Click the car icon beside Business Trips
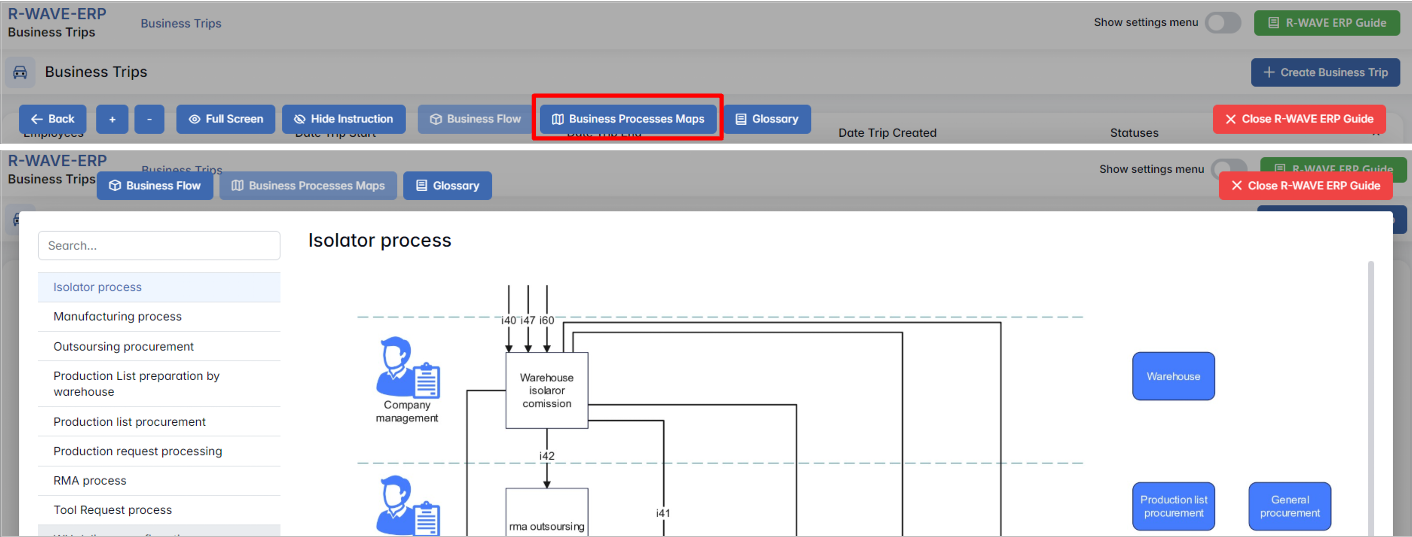 pos(20,72)
